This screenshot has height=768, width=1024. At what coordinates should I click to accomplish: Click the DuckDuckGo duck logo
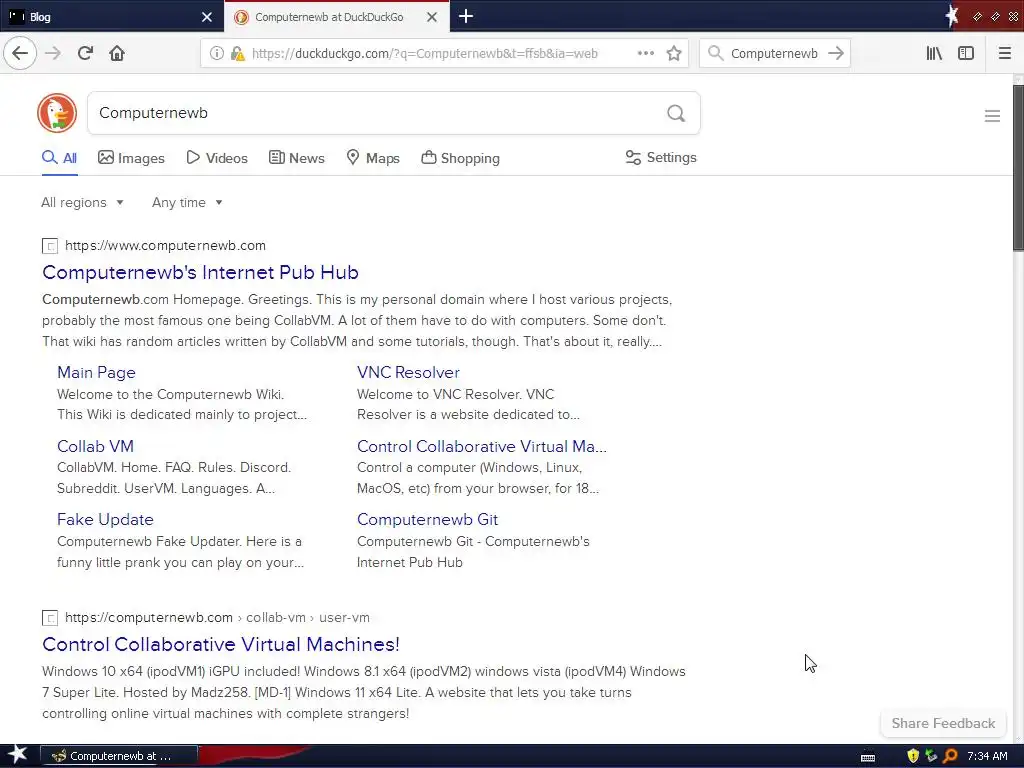57,113
